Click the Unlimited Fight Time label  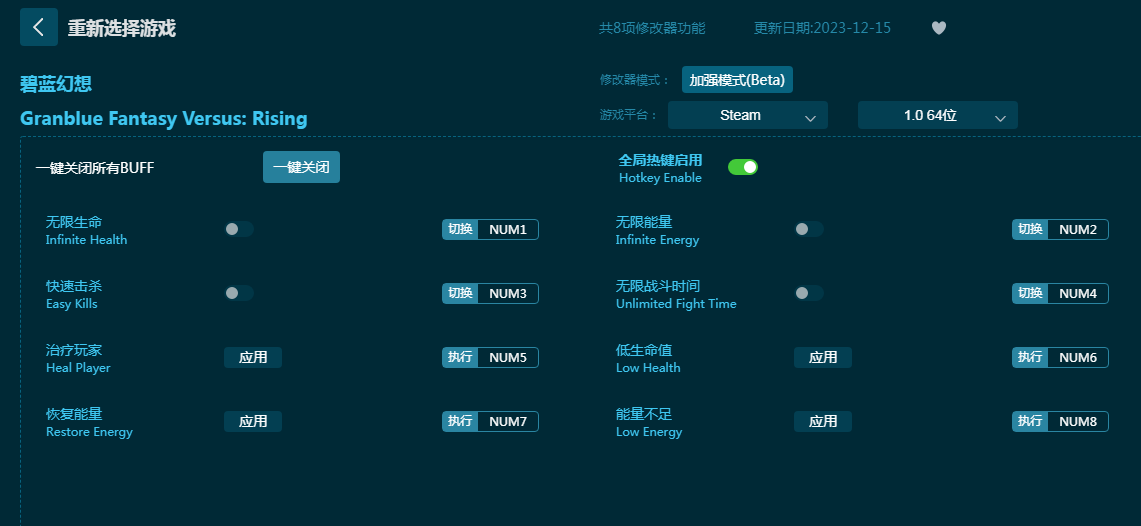[x=676, y=304]
